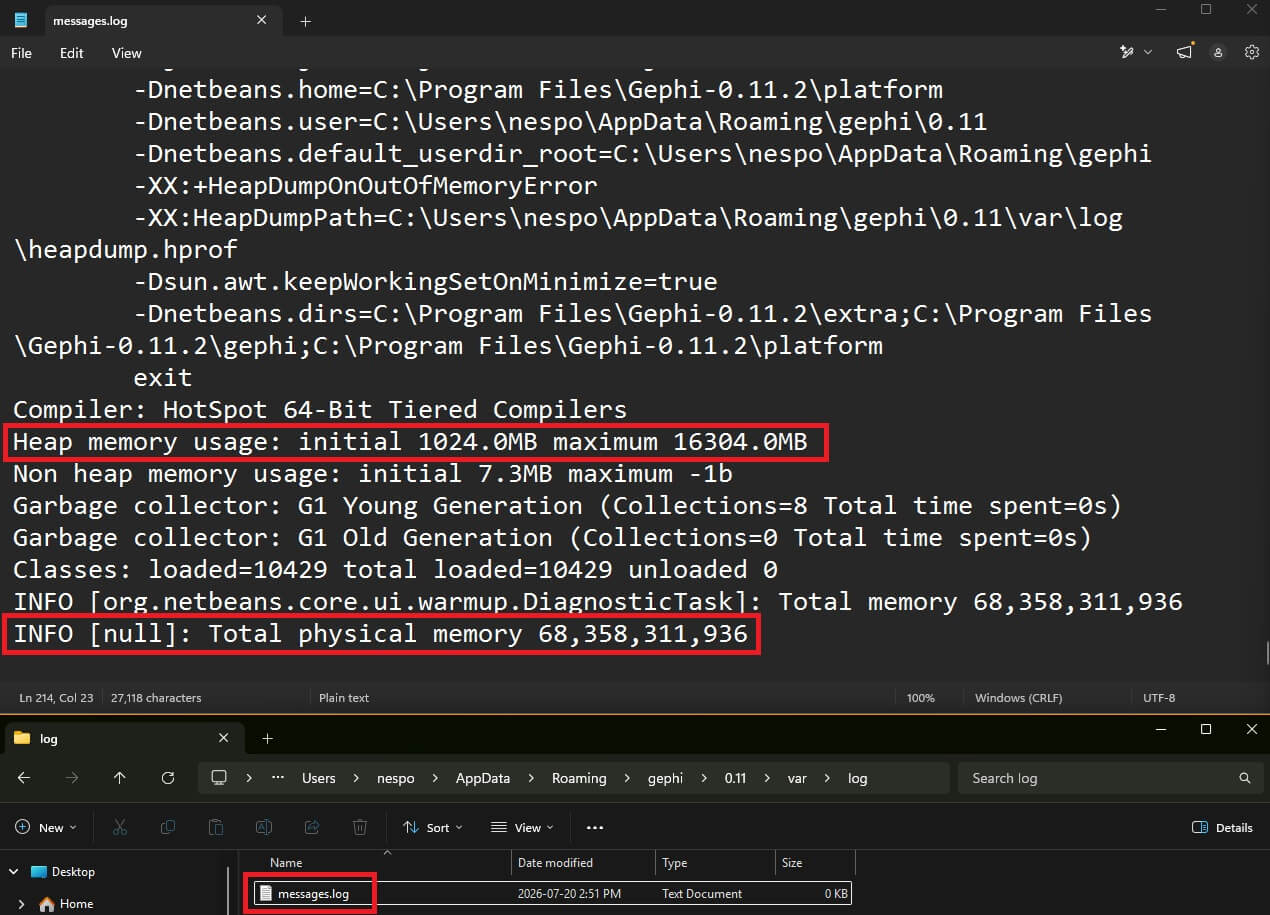Open the View dropdown in Explorer toolbar

[521, 827]
